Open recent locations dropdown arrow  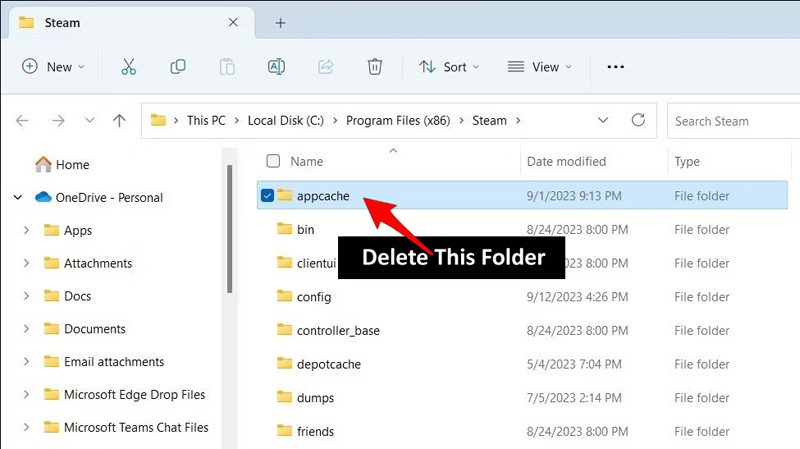[x=90, y=120]
